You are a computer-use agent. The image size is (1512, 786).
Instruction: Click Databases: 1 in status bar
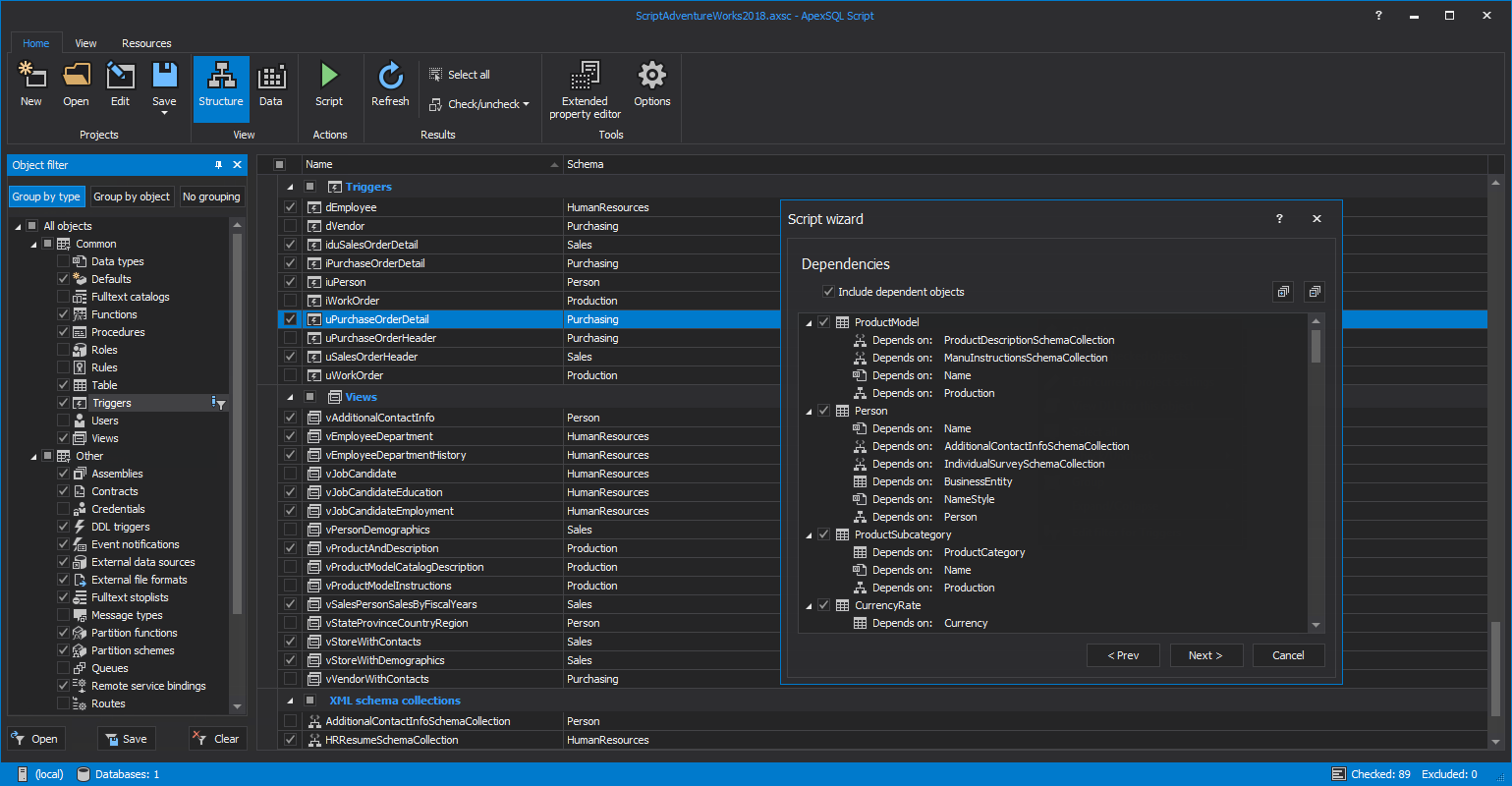tap(118, 774)
